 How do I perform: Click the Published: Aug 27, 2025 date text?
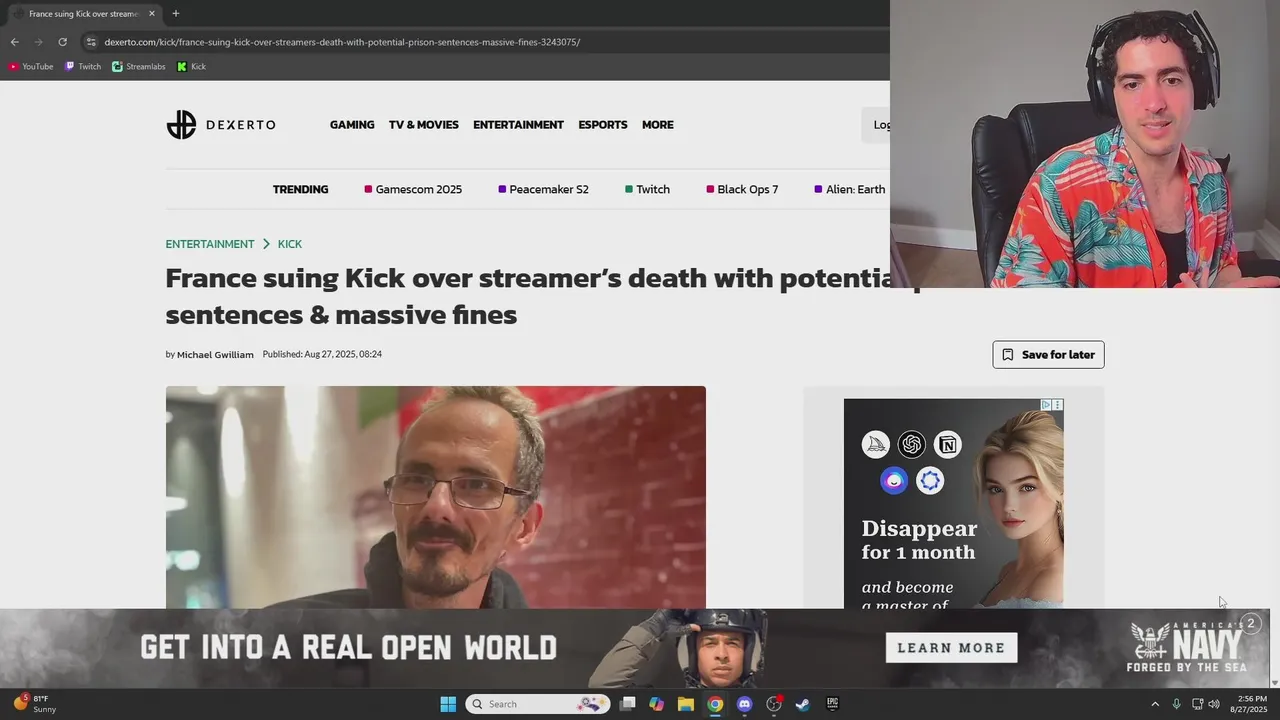click(x=322, y=354)
